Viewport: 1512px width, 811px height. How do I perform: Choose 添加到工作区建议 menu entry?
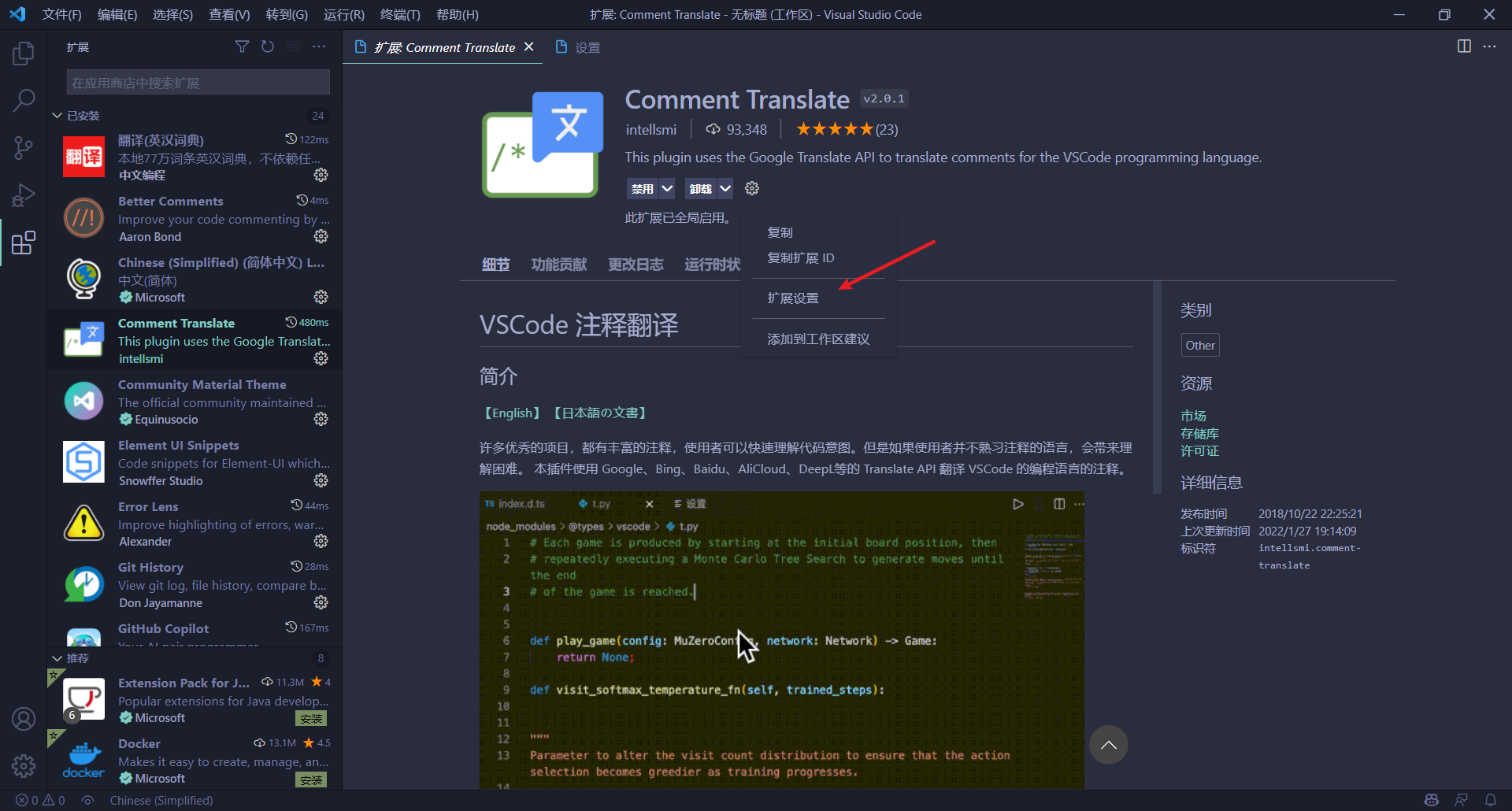point(819,339)
